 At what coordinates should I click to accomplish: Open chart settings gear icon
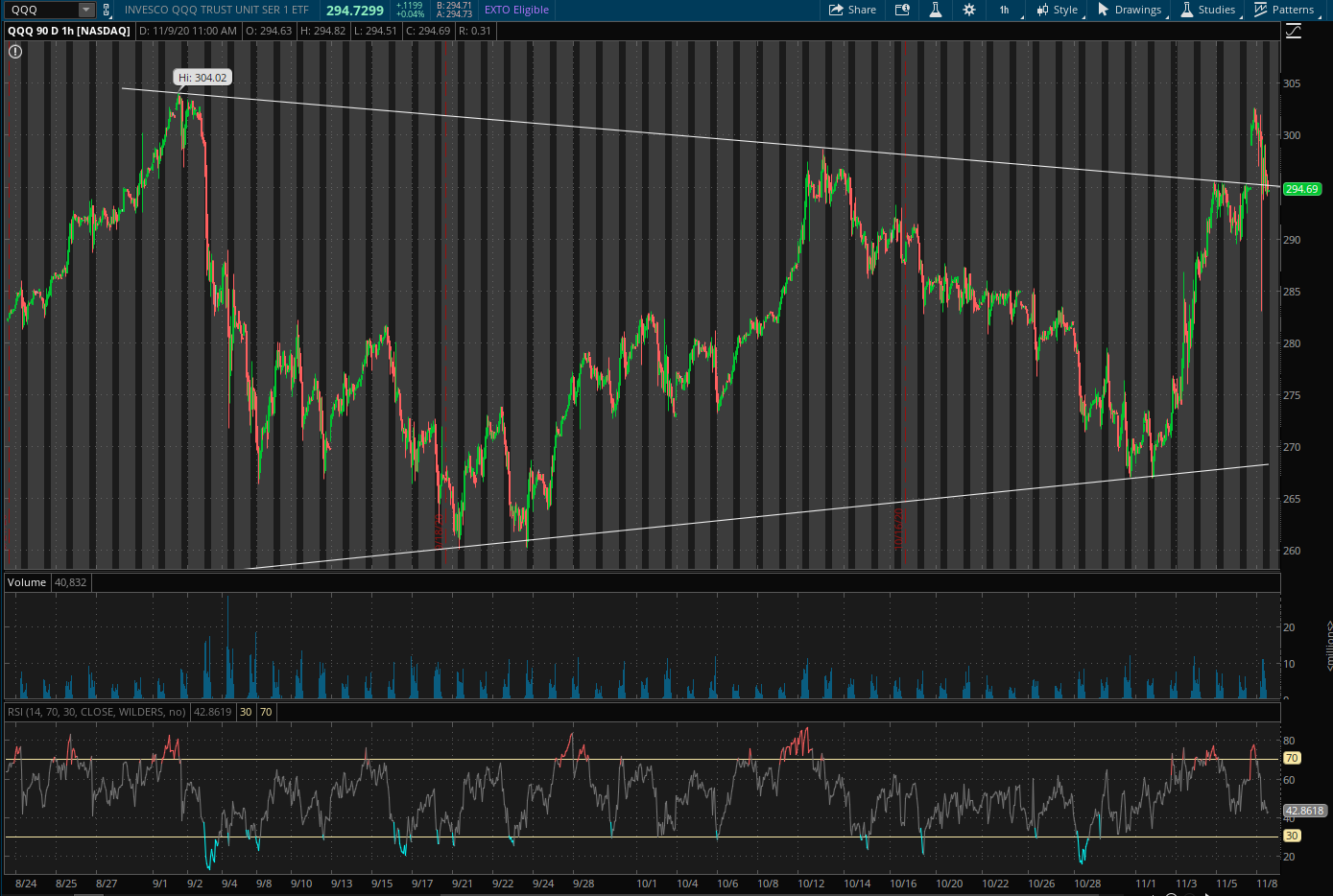[x=969, y=10]
